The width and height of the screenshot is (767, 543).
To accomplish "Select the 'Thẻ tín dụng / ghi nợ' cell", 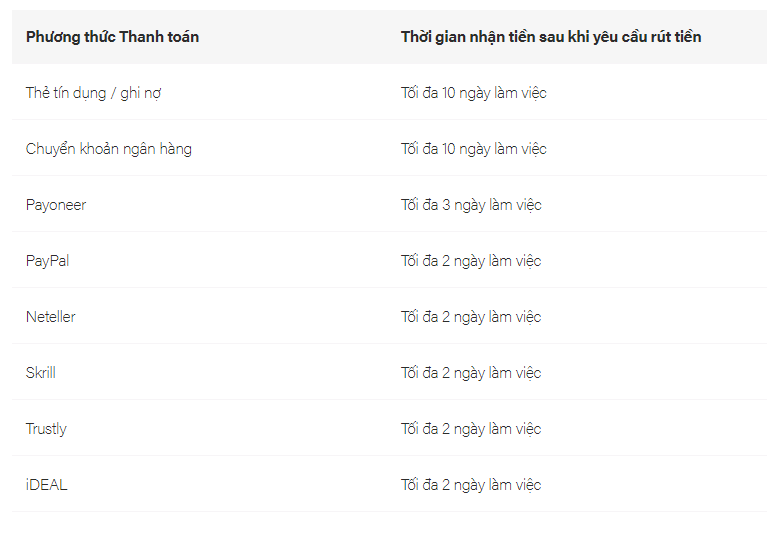I will click(x=93, y=93).
